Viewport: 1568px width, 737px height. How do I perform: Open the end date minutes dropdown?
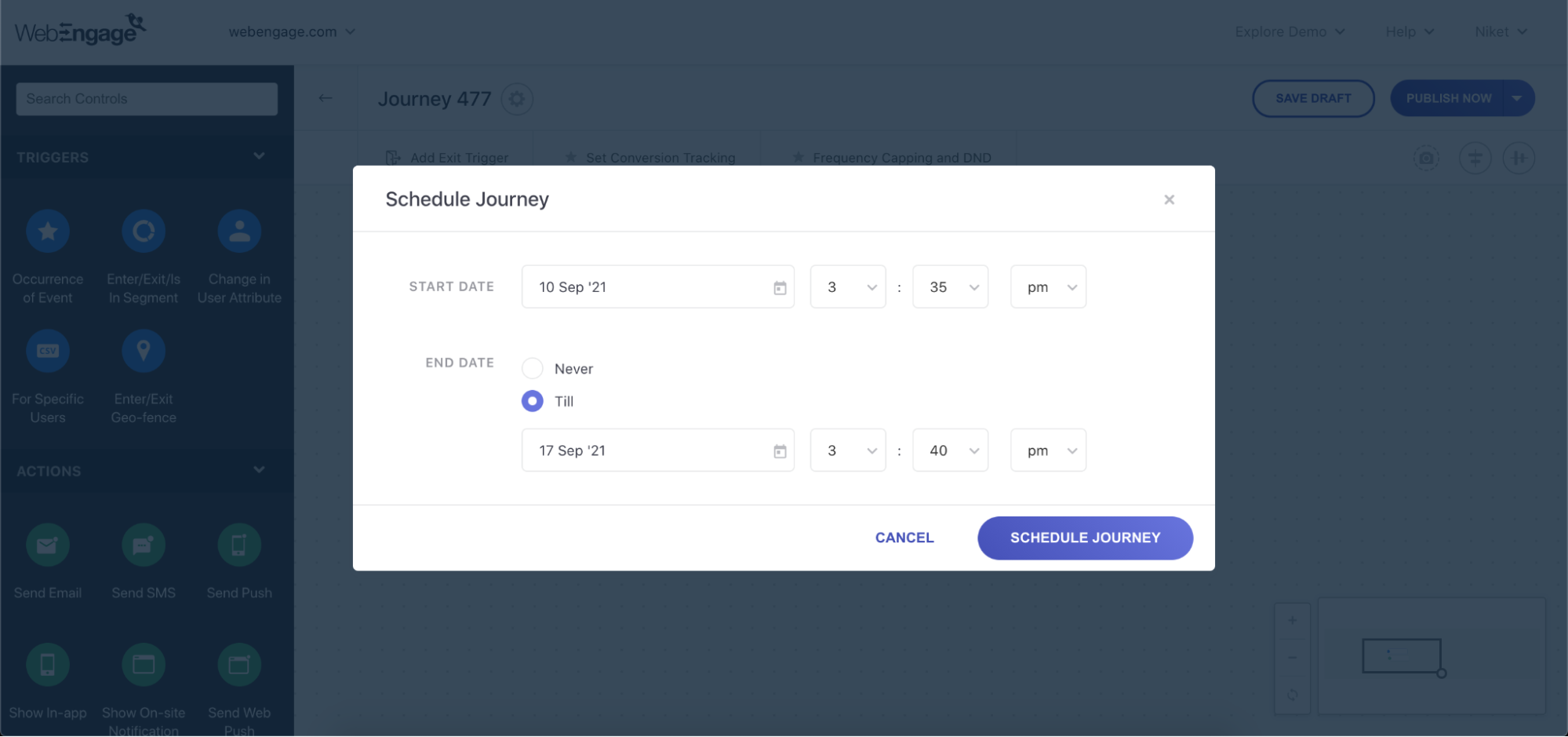(x=950, y=451)
